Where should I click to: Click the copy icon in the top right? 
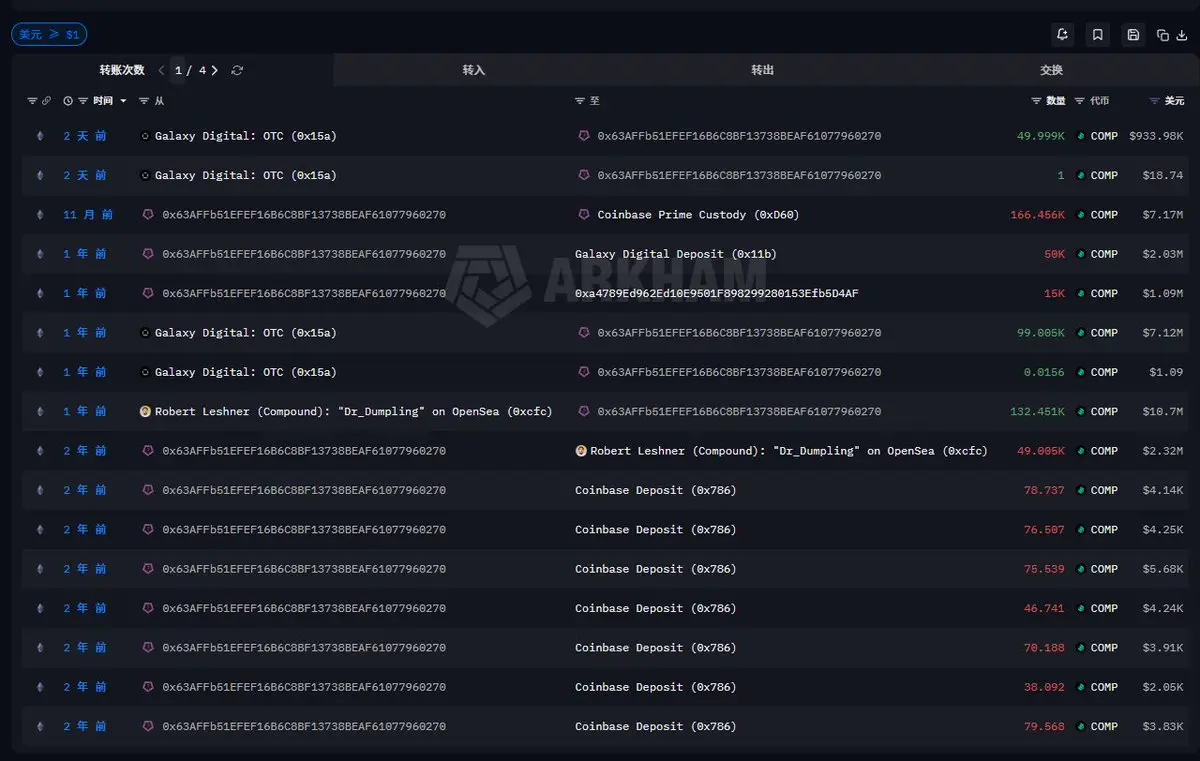point(1163,35)
